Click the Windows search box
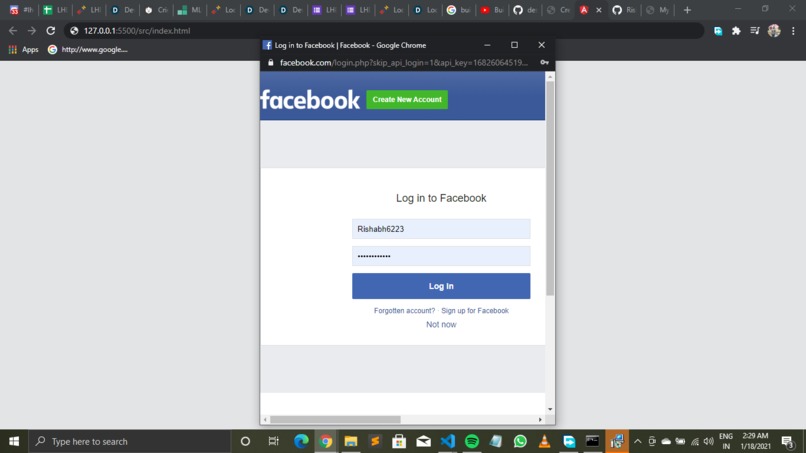Screen dimensions: 806x453 click(x=130, y=441)
